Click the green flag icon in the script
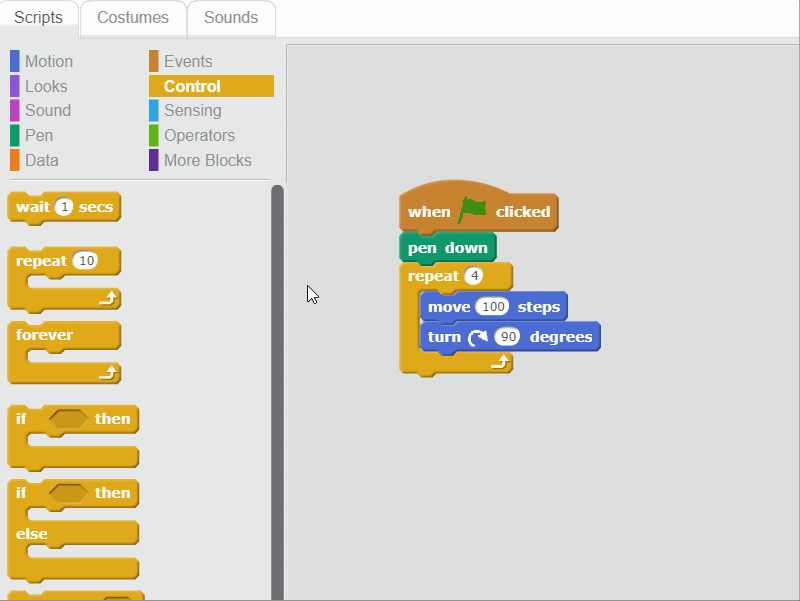The height and width of the screenshot is (601, 800). [472, 210]
